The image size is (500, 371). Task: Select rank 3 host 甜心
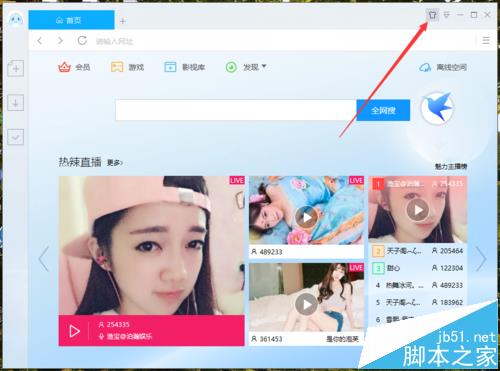click(x=418, y=268)
